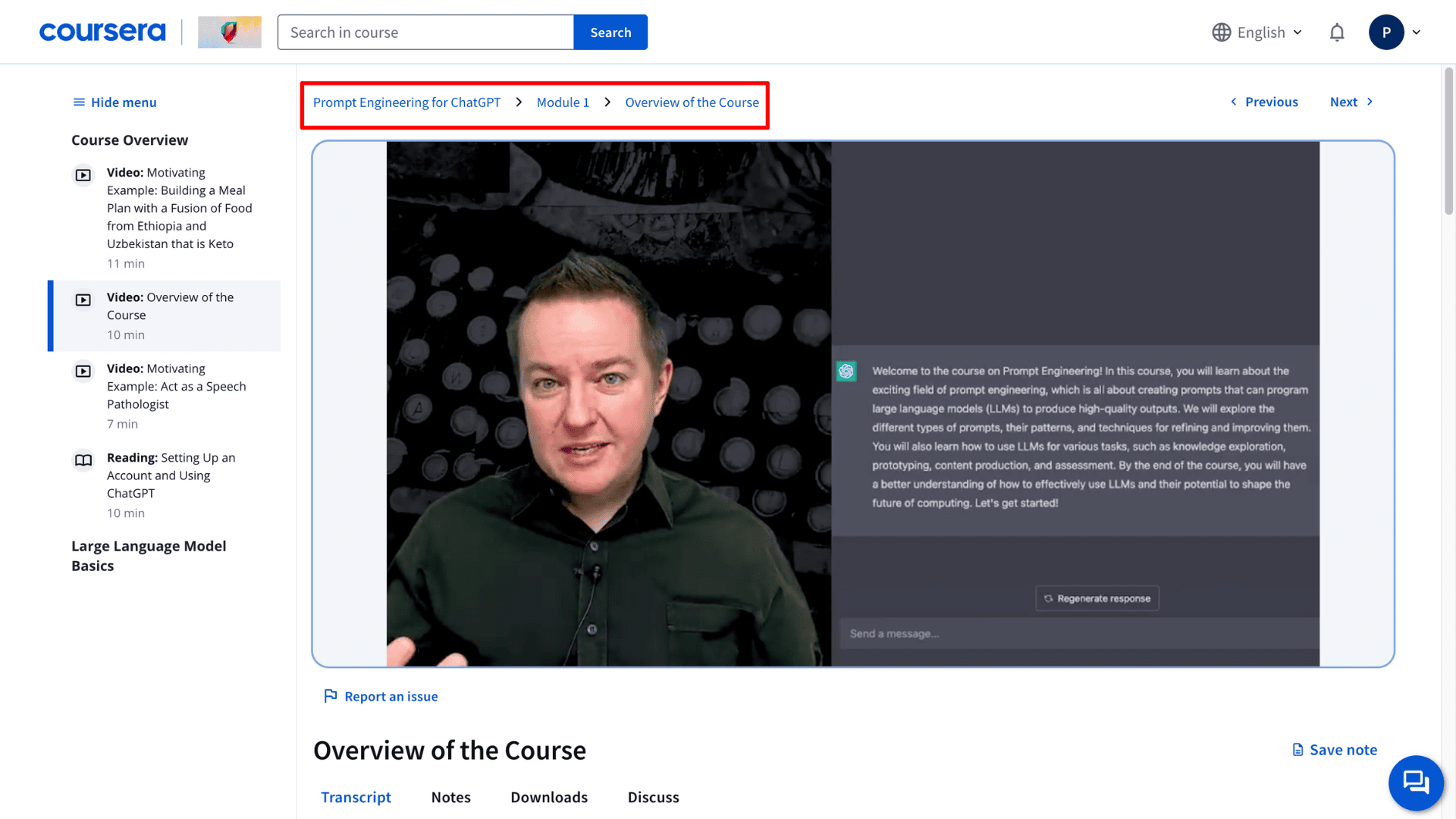Click the globe language icon

click(x=1221, y=33)
